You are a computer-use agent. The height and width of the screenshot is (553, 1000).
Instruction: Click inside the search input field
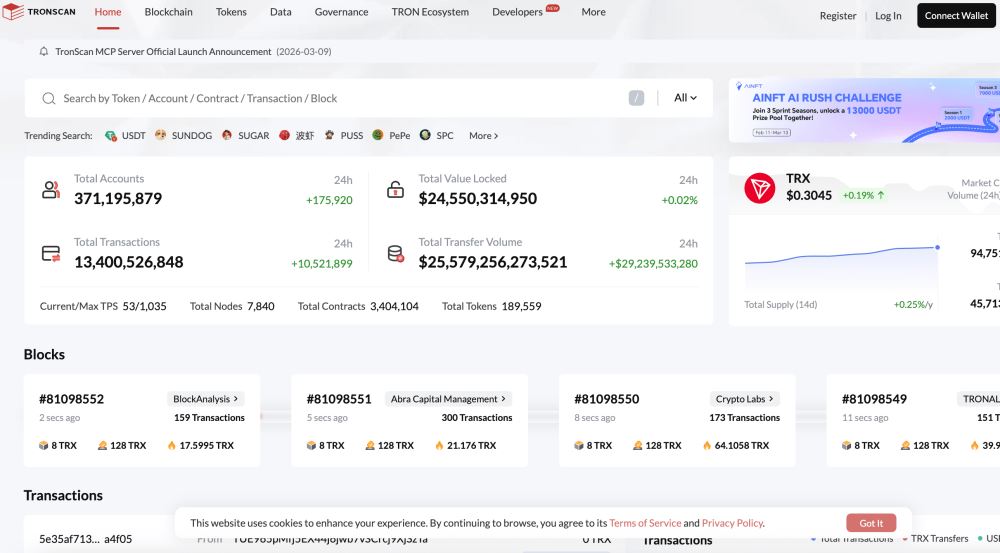pyautogui.click(x=338, y=98)
